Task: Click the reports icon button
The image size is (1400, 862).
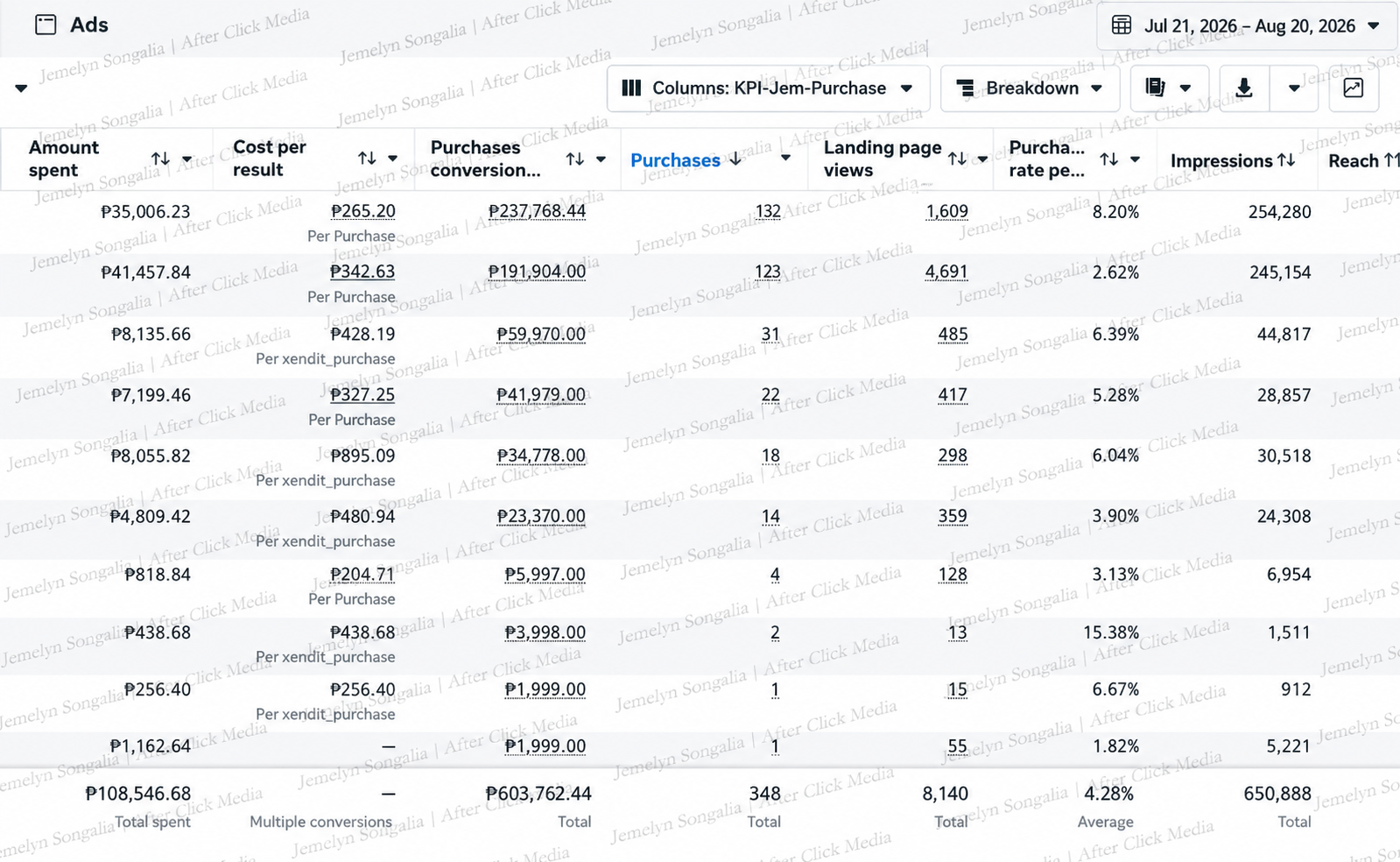Action: (1156, 88)
